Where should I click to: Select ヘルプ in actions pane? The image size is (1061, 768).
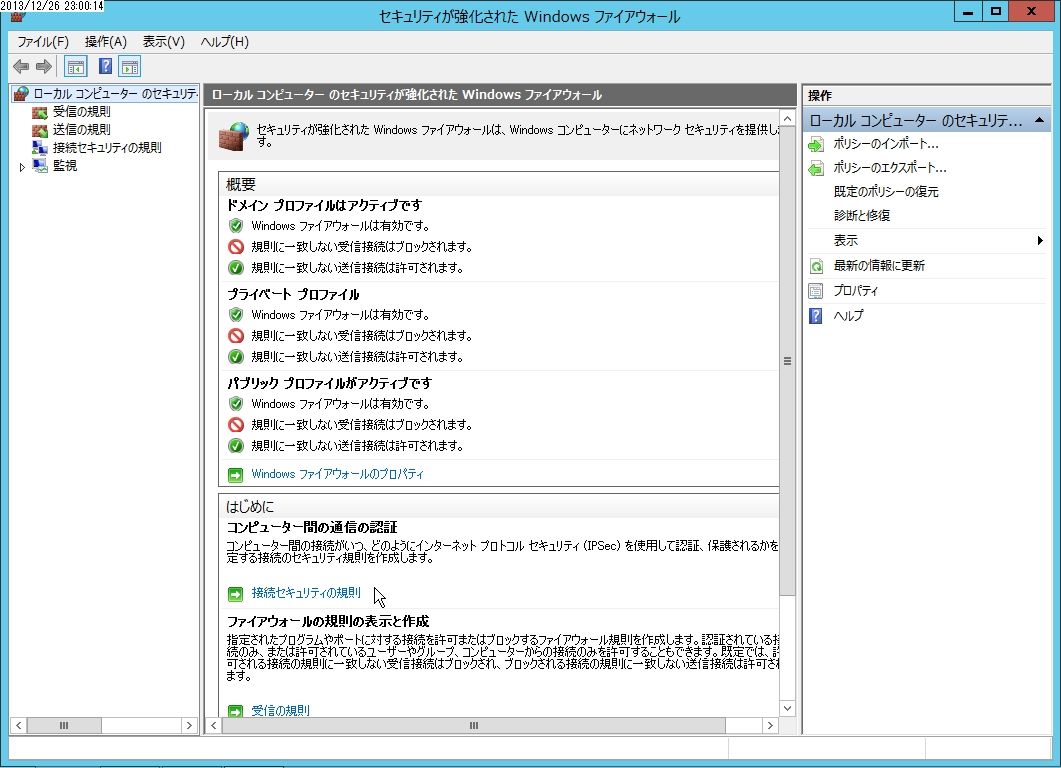pos(848,316)
